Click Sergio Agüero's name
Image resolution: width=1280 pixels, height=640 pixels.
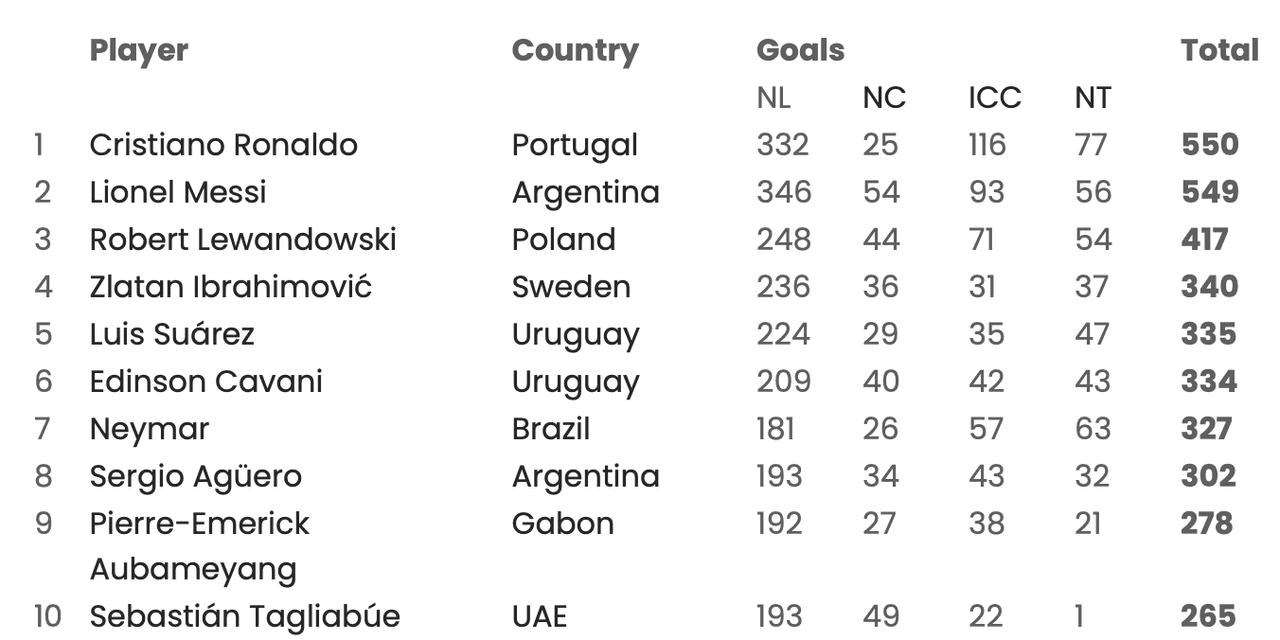tap(195, 476)
